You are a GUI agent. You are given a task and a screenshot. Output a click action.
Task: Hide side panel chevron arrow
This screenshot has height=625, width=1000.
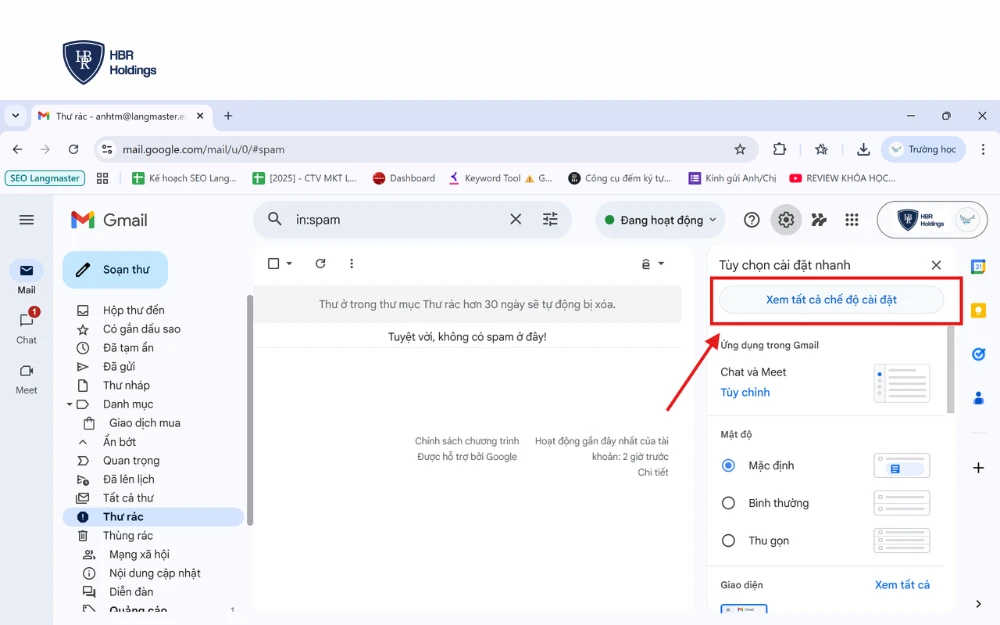pos(978,603)
